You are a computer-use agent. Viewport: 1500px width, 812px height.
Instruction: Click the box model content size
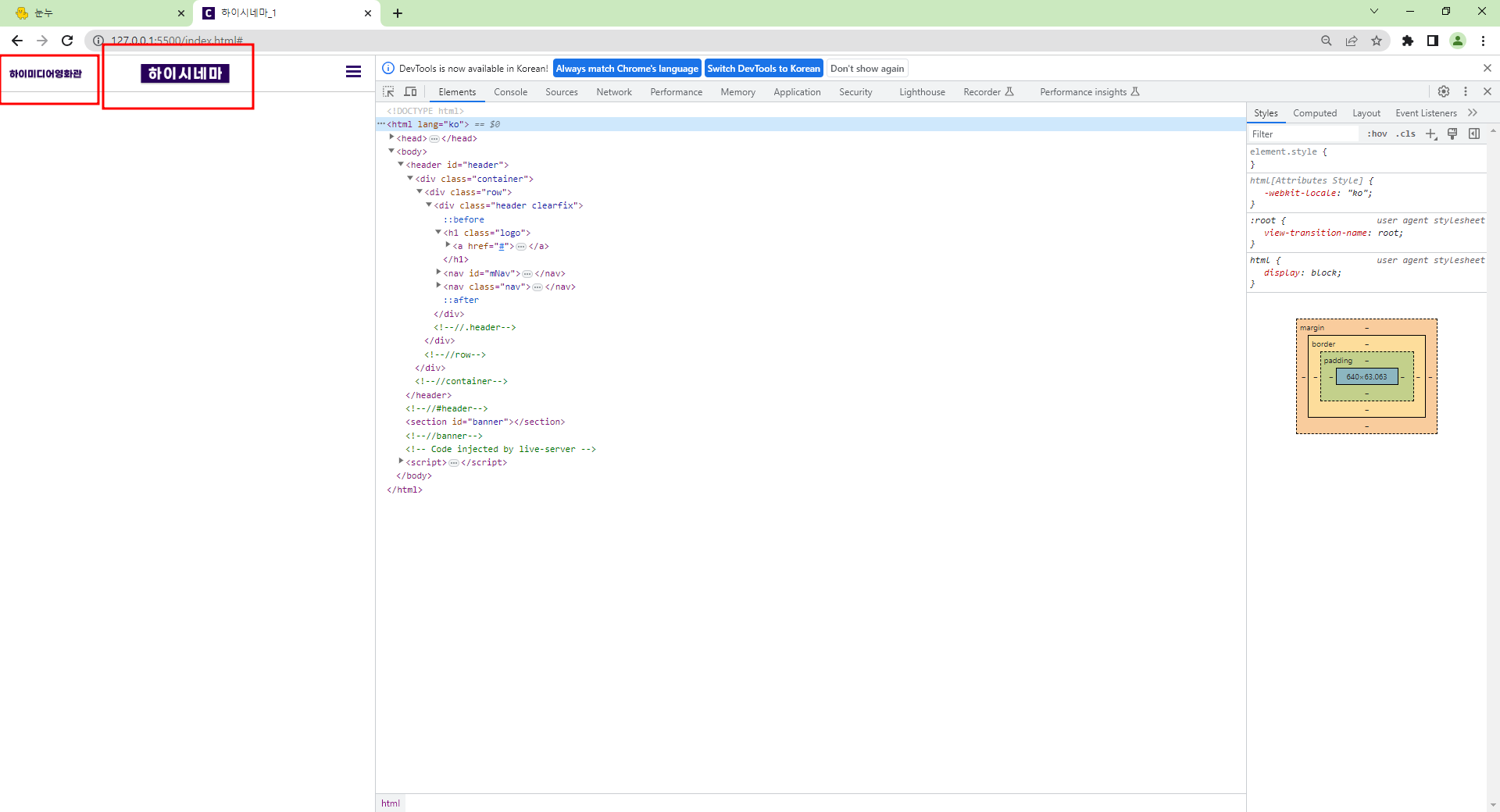(x=1366, y=377)
